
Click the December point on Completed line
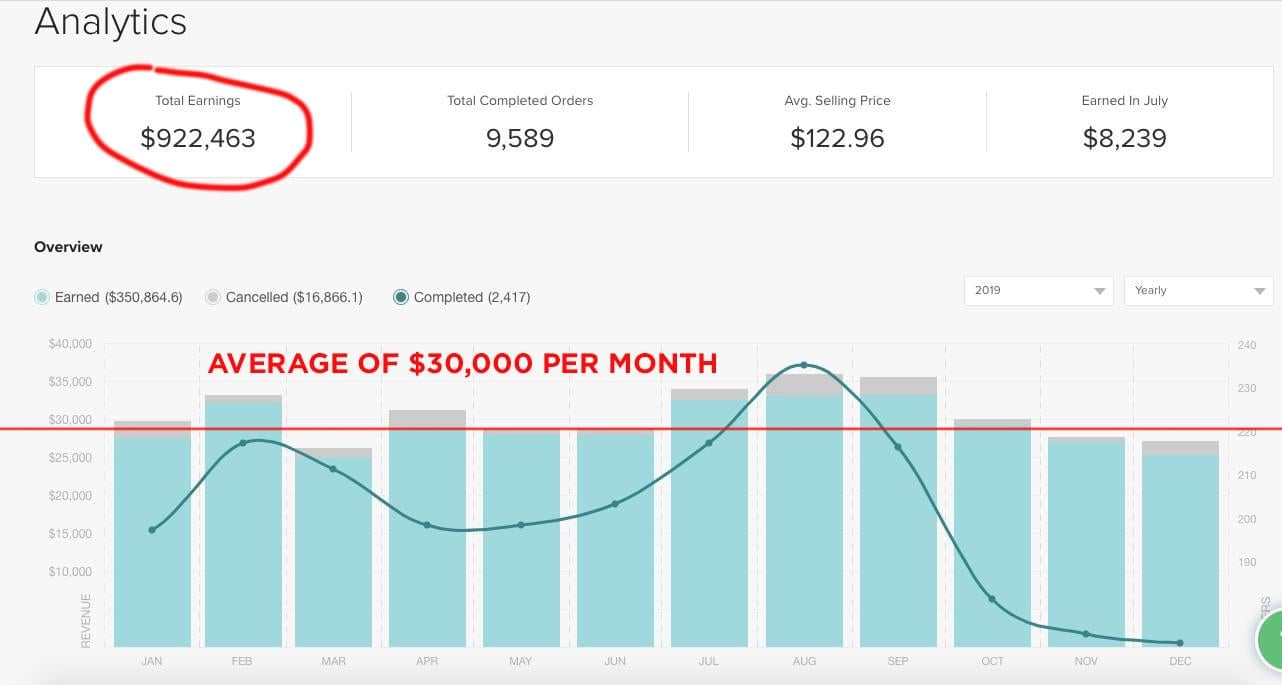1180,643
